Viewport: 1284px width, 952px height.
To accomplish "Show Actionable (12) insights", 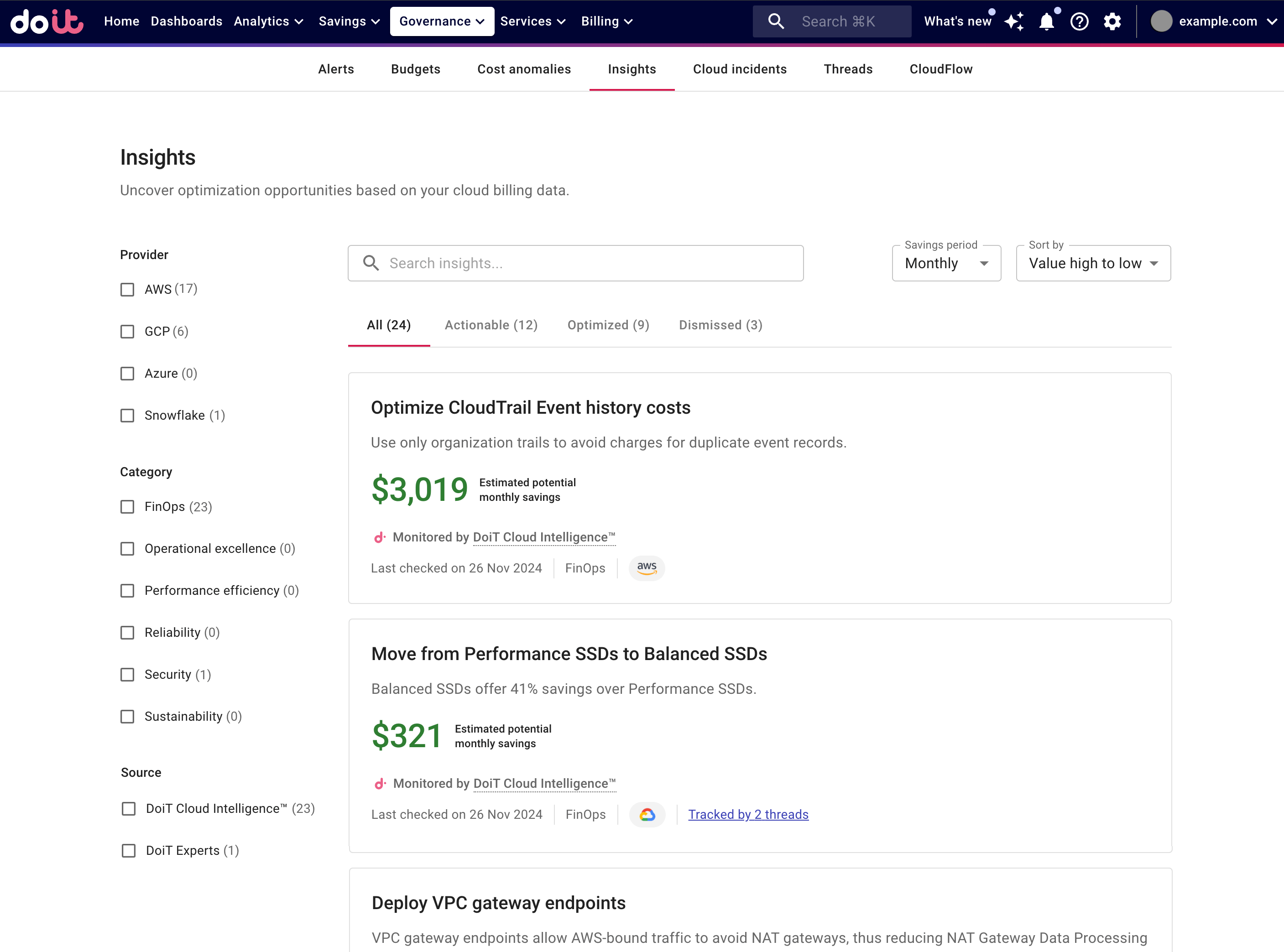I will [491, 325].
